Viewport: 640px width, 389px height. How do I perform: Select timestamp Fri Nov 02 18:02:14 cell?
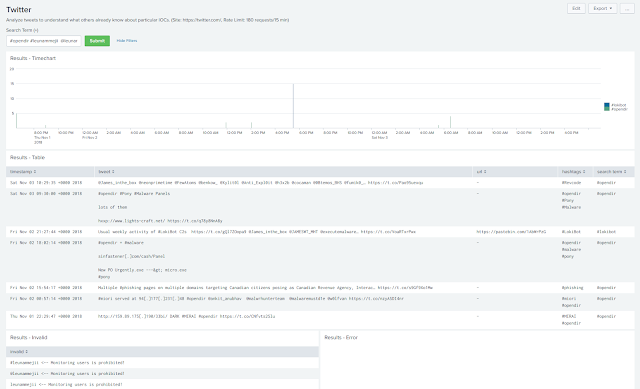pyautogui.click(x=46, y=243)
